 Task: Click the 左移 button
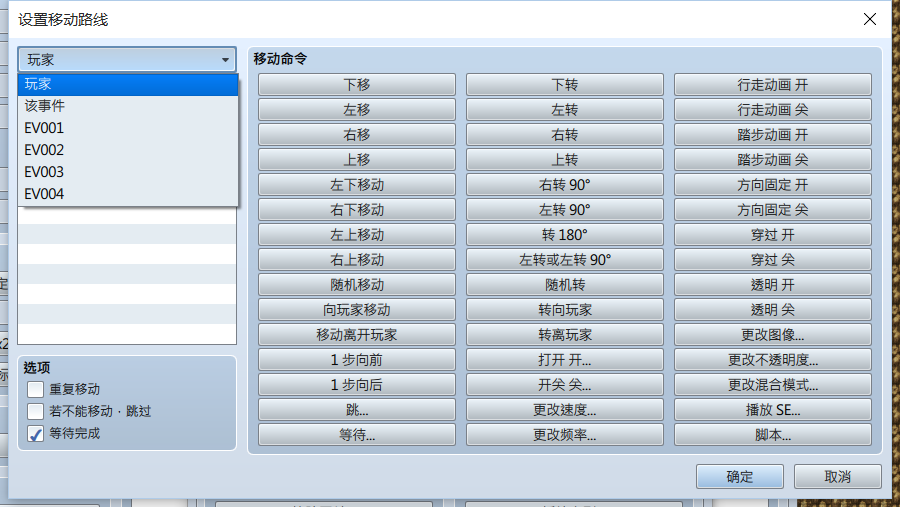(356, 110)
